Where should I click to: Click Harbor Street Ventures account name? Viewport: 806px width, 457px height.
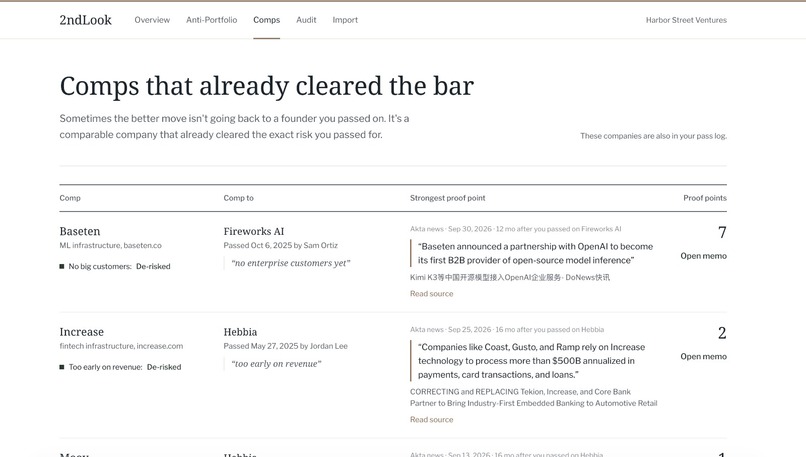point(686,20)
